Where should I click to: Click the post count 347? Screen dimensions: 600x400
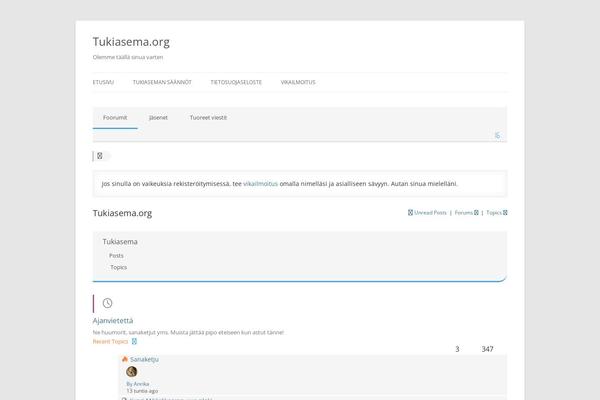(x=488, y=349)
